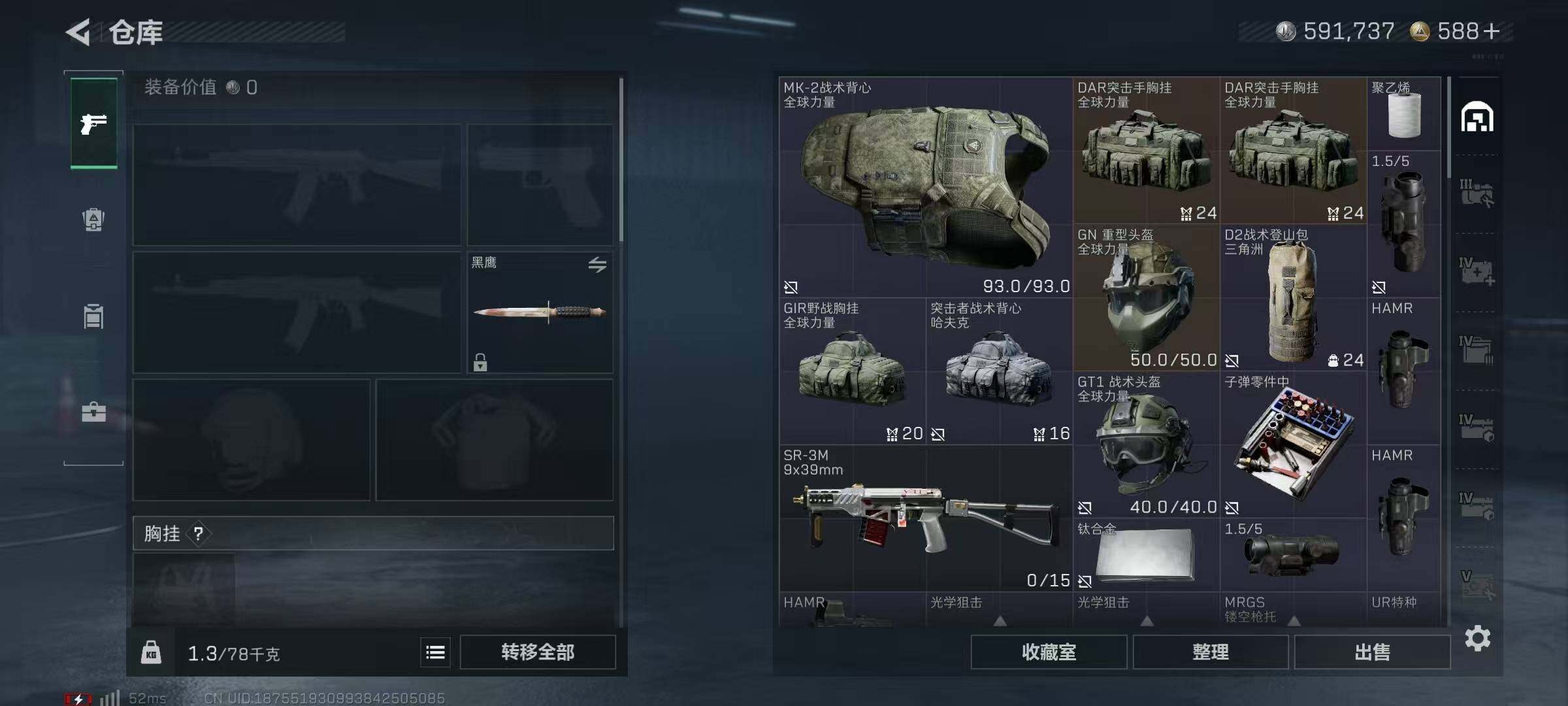
Task: Open the briefcase tab in left sidebar
Action: (93, 412)
